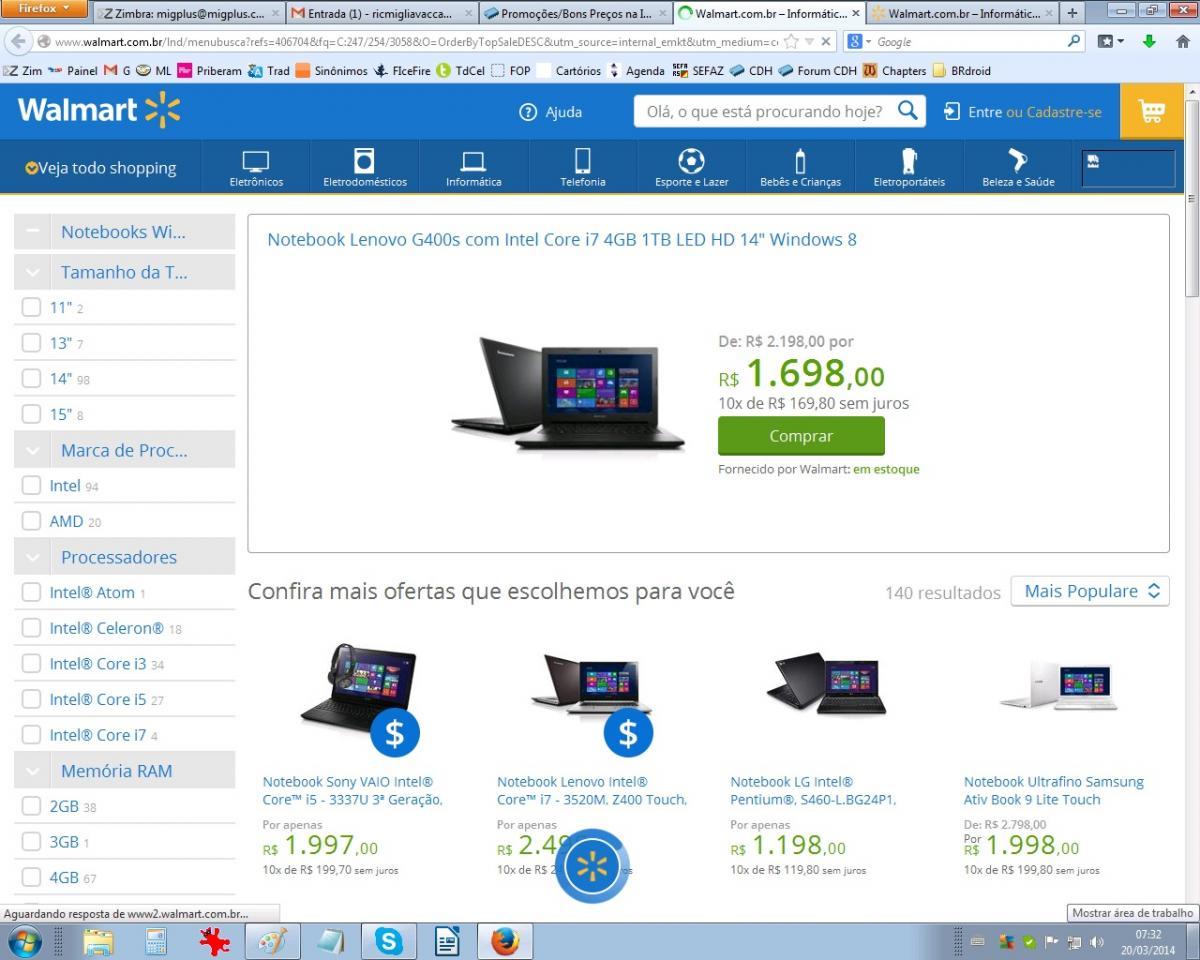Open Samsung Ativ Book 9 Lite link
Viewport: 1200px width, 960px height.
click(1054, 790)
